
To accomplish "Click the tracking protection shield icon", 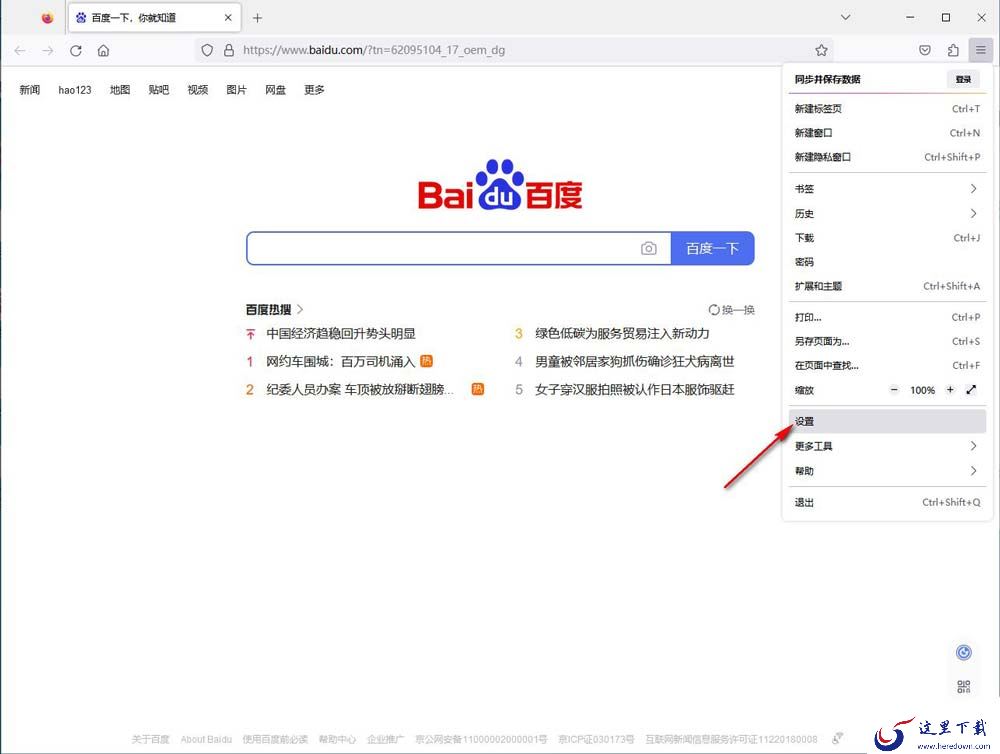I will [207, 50].
